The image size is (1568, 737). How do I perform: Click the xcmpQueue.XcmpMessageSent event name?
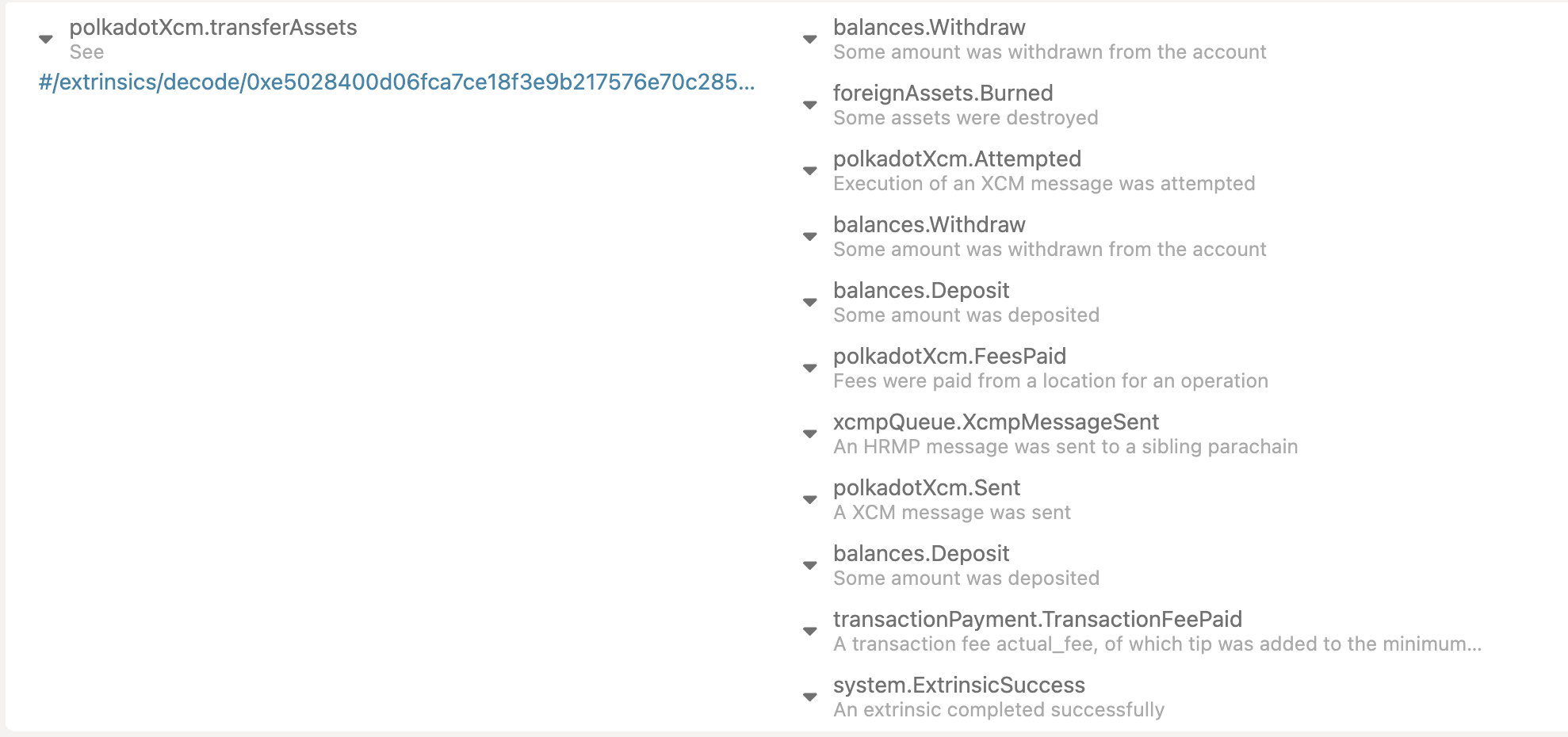tap(996, 422)
